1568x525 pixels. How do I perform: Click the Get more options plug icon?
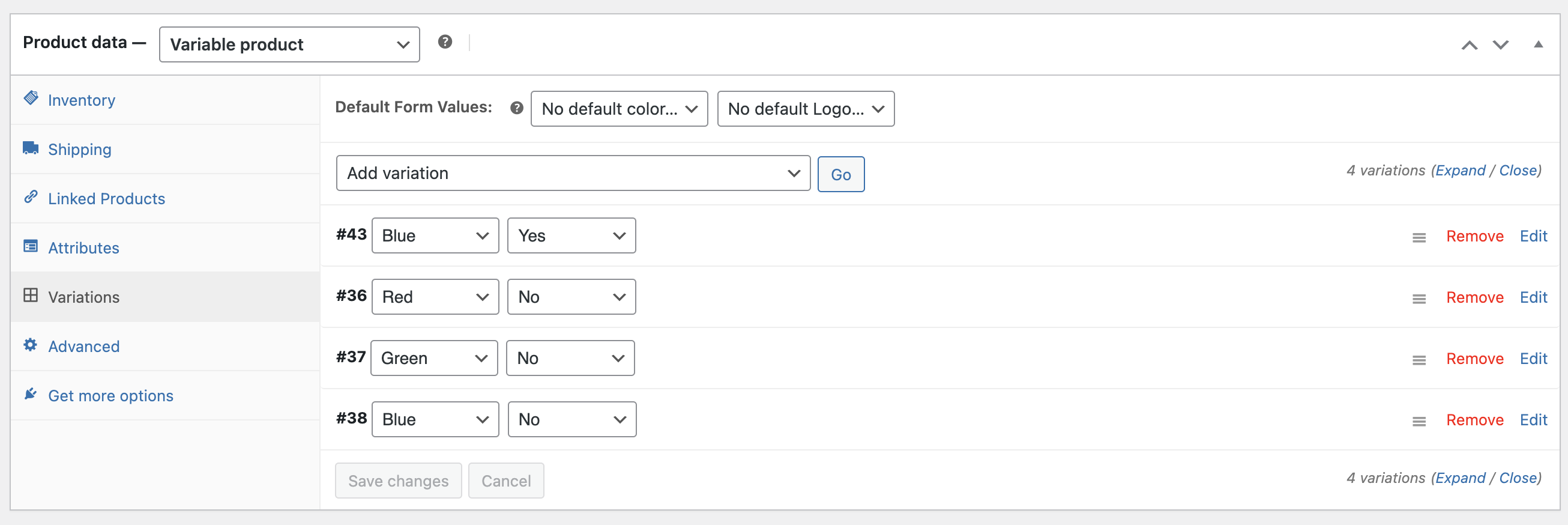31,394
